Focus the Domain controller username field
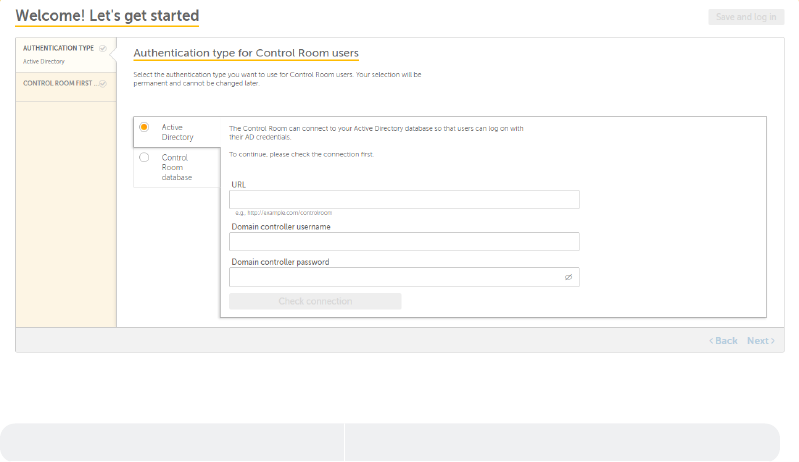This screenshot has height=462, width=799. click(x=404, y=242)
